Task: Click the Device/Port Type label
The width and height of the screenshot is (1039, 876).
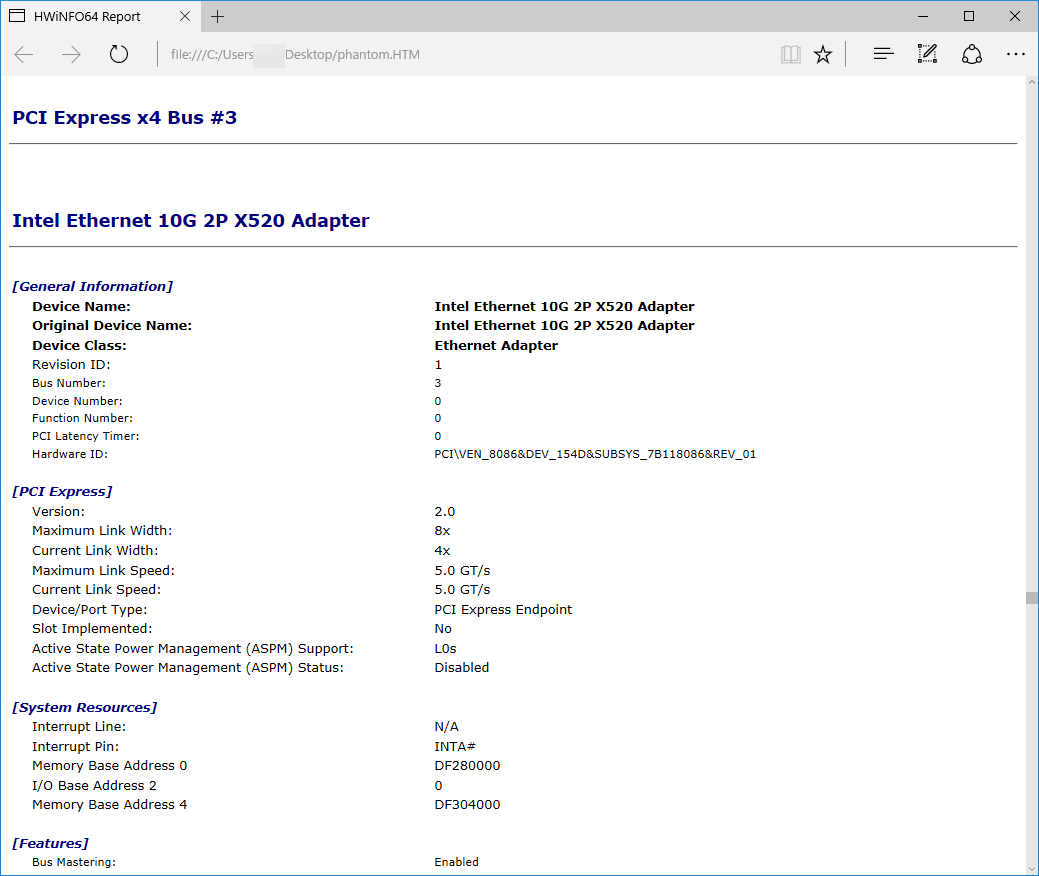Action: [x=90, y=610]
